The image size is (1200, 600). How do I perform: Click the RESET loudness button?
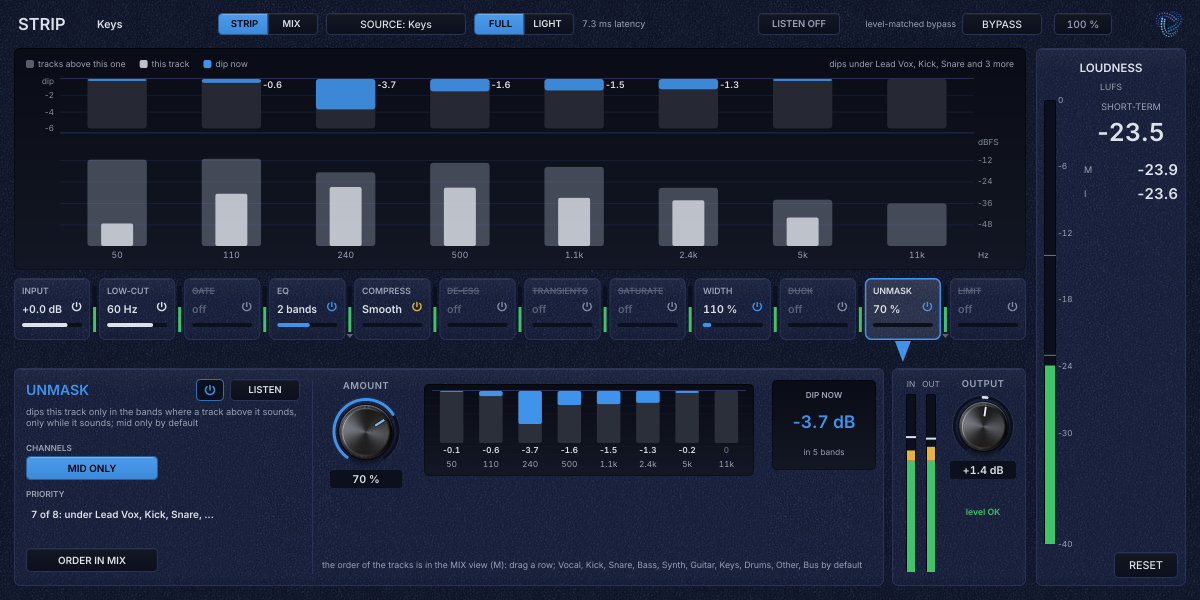click(x=1146, y=565)
